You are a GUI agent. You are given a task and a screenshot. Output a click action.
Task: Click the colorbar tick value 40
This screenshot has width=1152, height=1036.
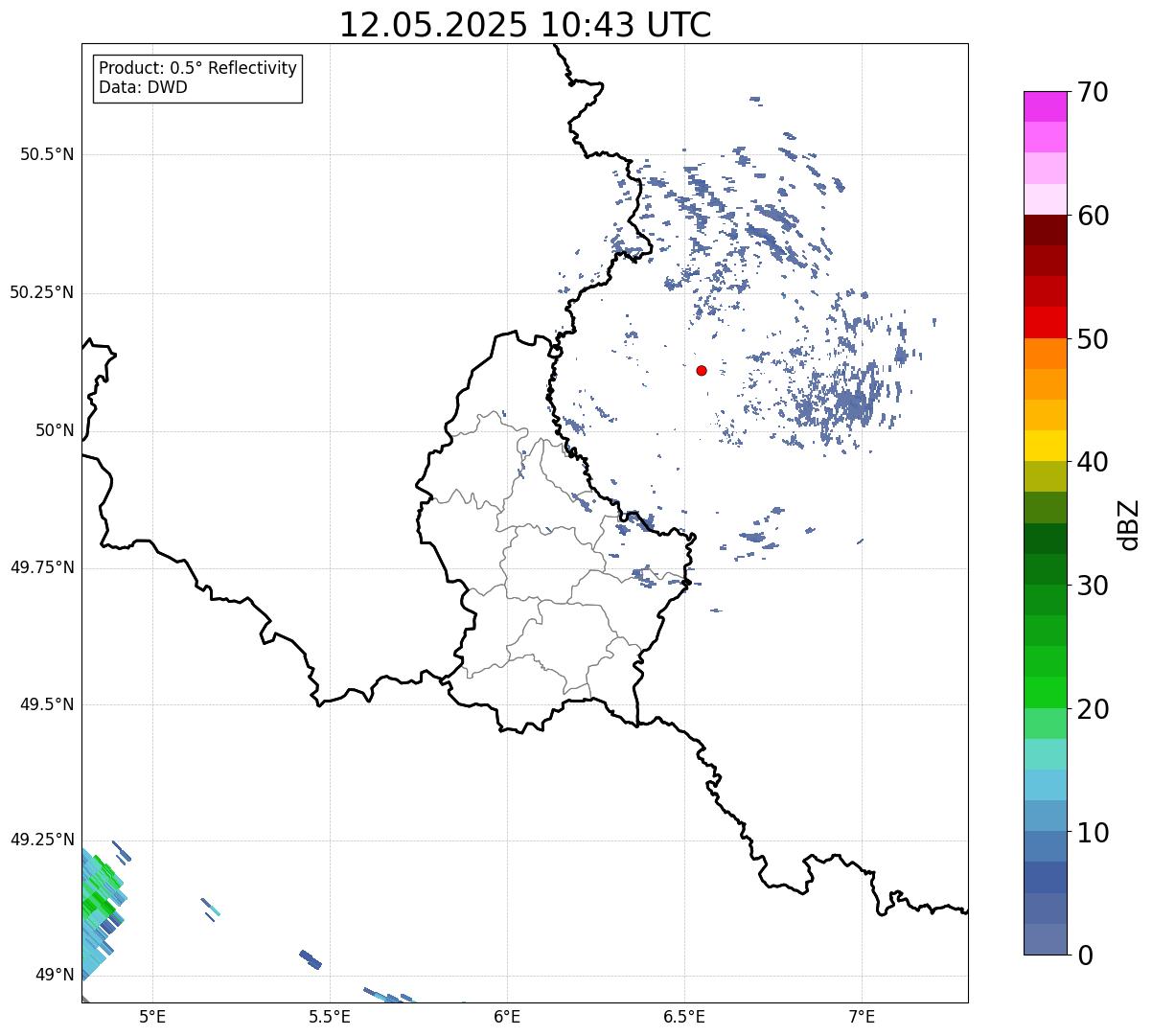(x=1093, y=462)
